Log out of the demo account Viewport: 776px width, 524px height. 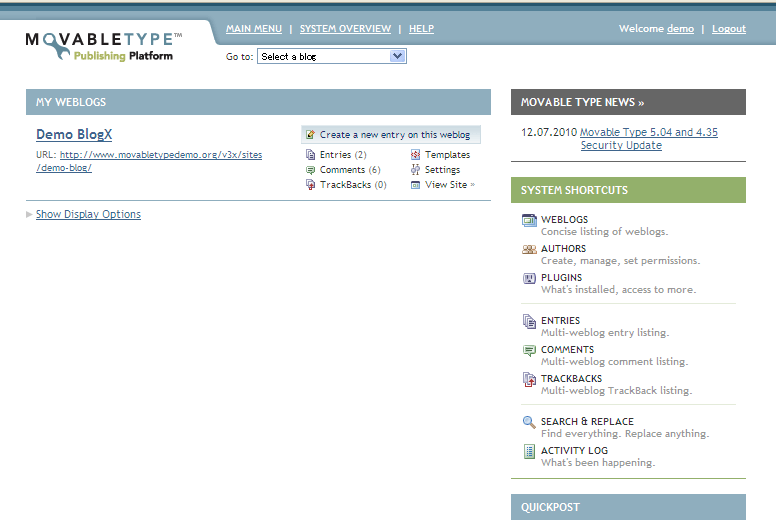[728, 29]
